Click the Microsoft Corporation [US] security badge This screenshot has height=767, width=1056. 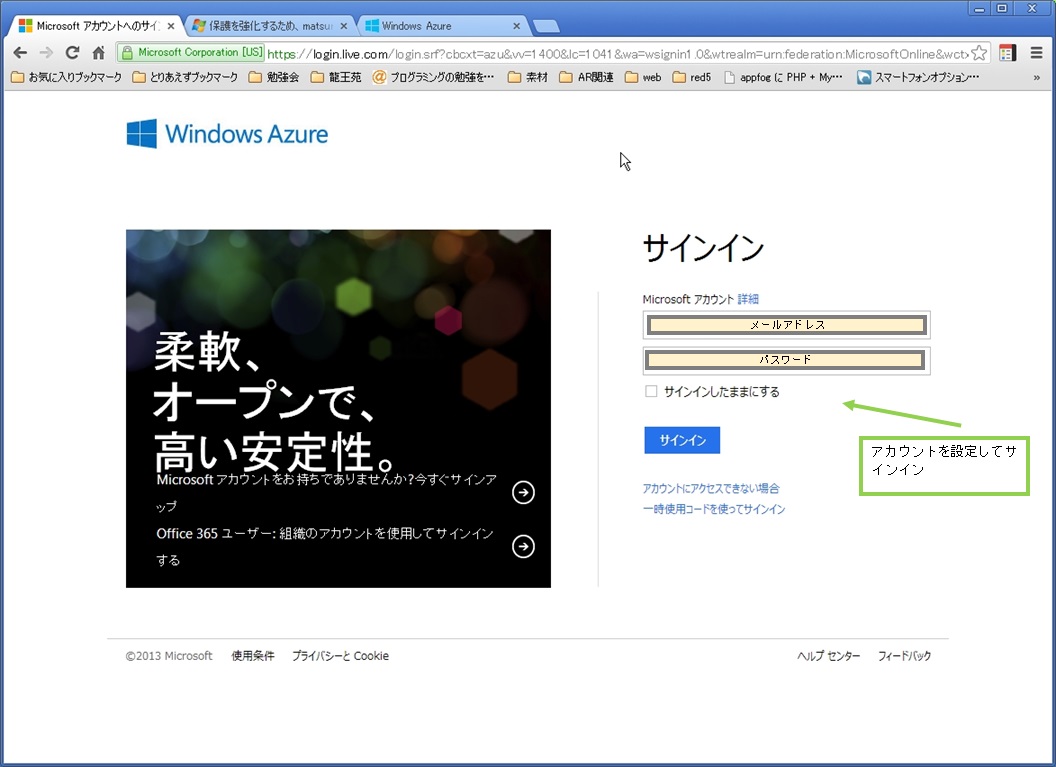[192, 53]
